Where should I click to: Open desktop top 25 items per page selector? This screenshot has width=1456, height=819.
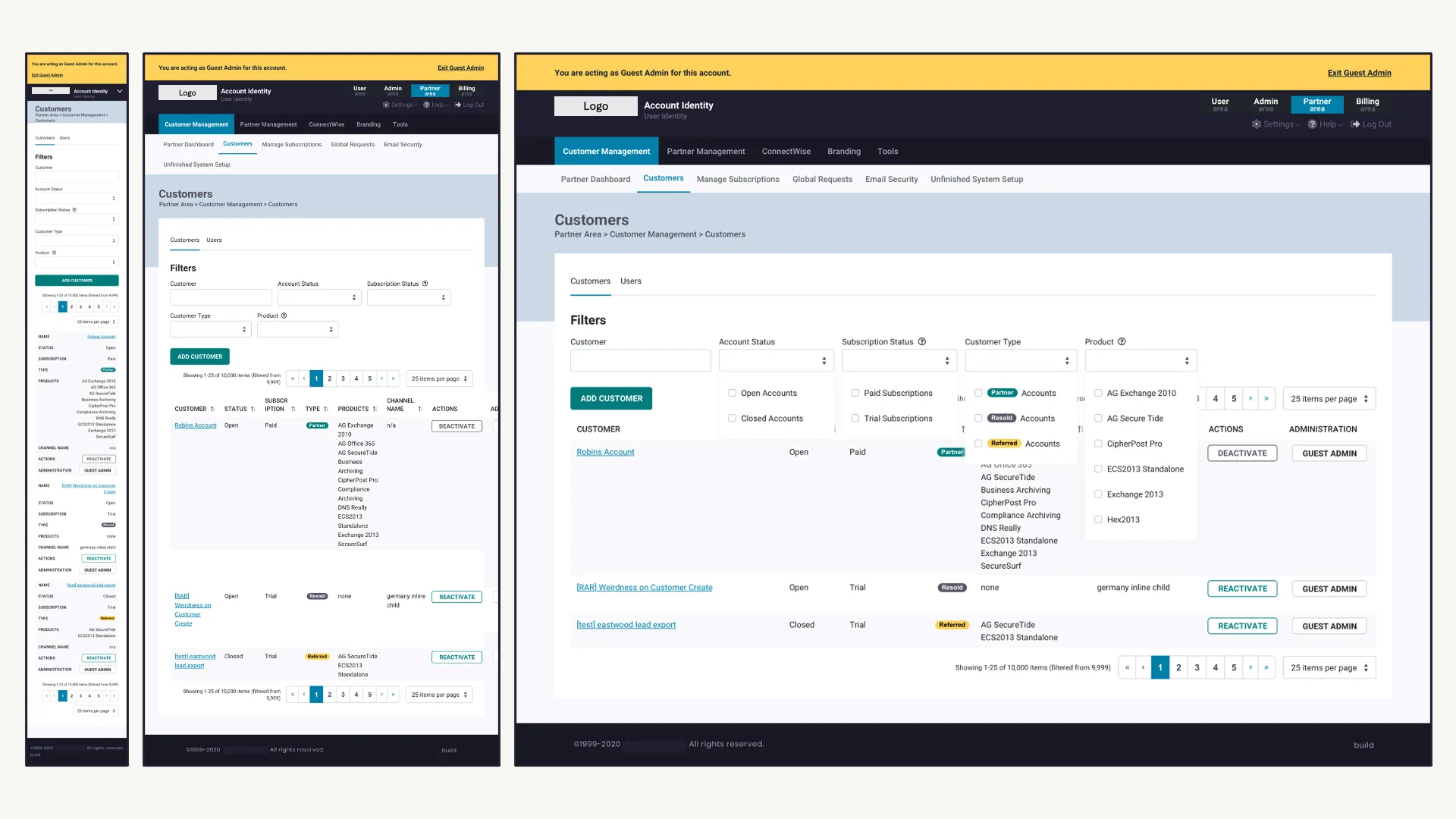pyautogui.click(x=1329, y=399)
